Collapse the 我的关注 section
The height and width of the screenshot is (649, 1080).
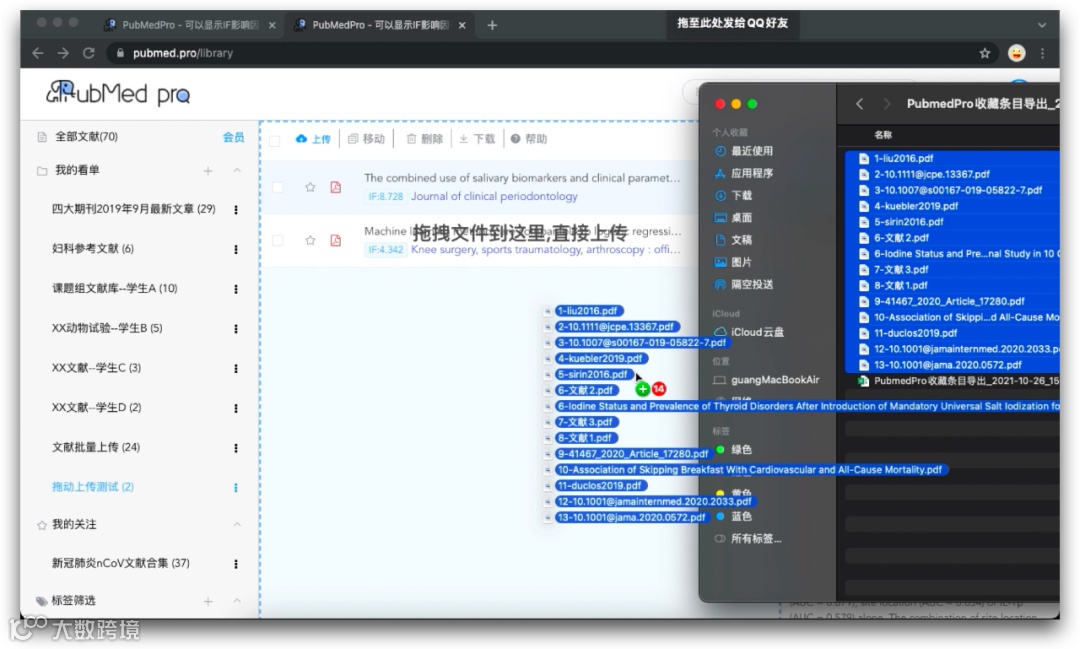[x=237, y=524]
